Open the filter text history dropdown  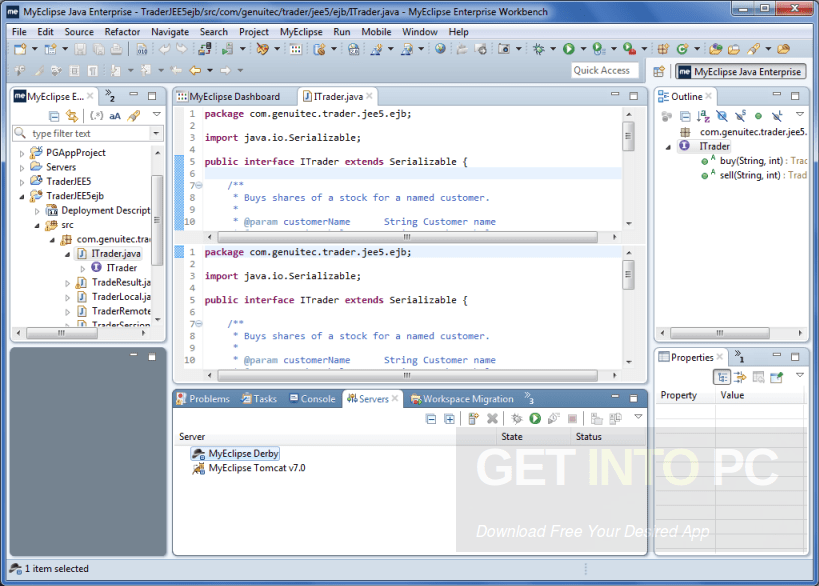(x=156, y=134)
